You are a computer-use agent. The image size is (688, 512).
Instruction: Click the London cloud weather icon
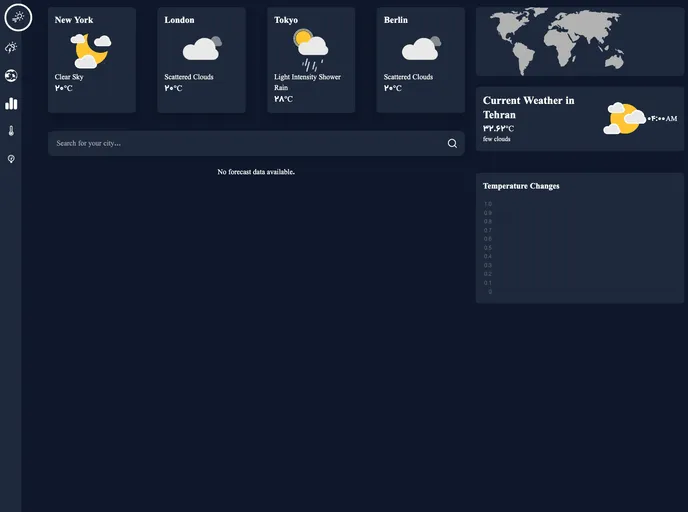(202, 48)
